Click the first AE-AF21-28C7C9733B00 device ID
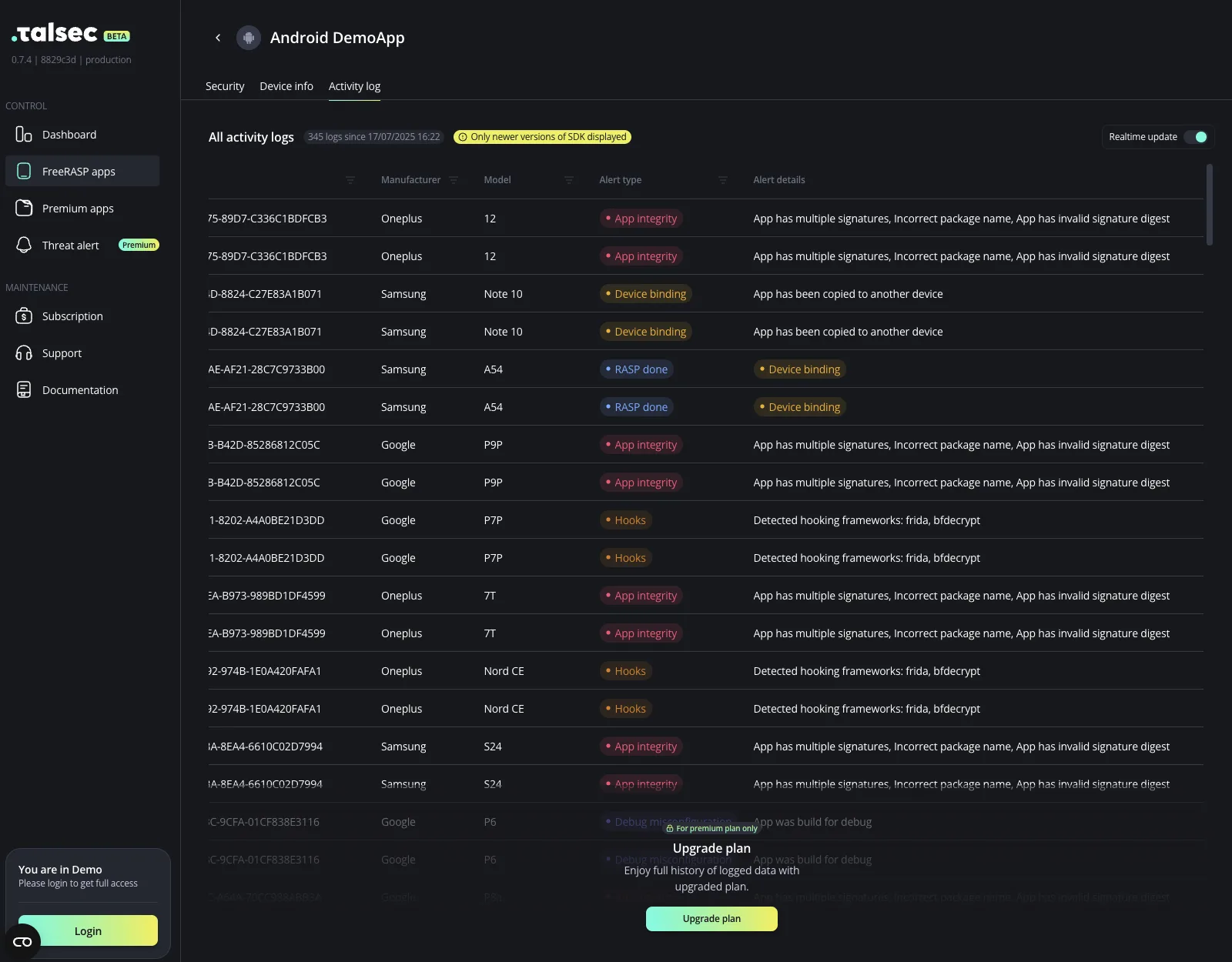The height and width of the screenshot is (962, 1232). pyautogui.click(x=267, y=369)
